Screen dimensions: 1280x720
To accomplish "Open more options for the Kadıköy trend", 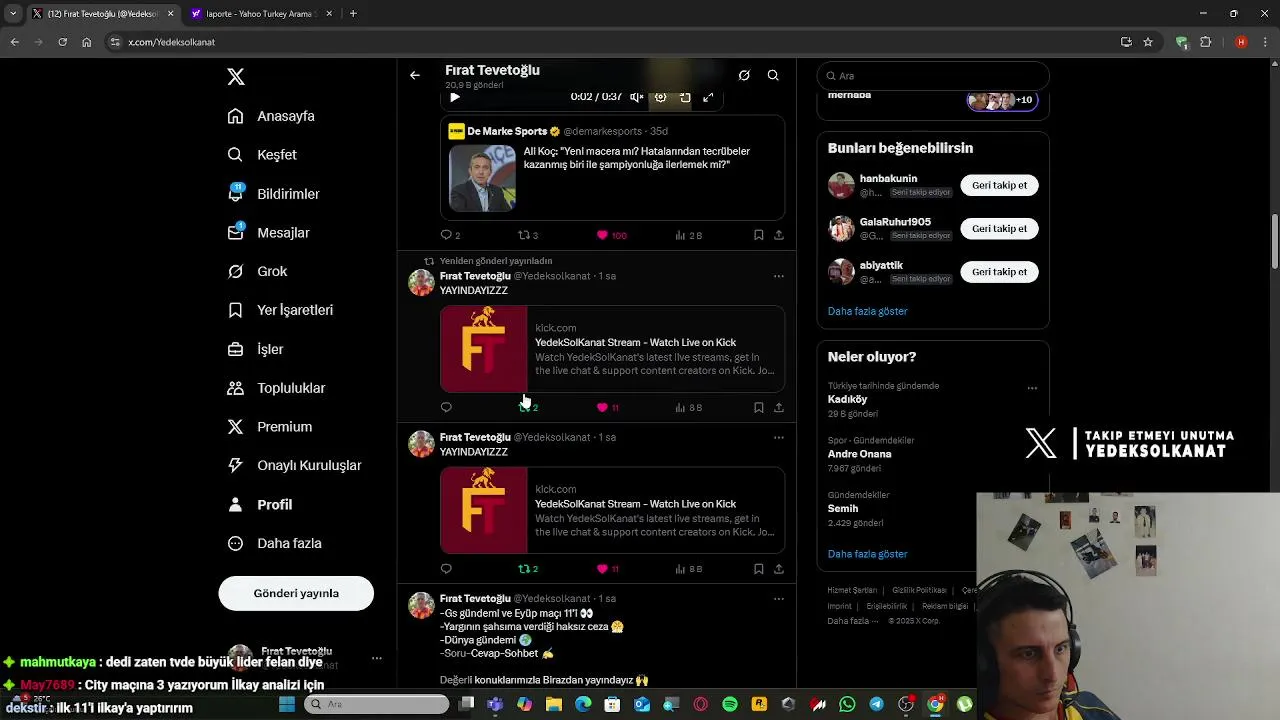I will 1032,388.
